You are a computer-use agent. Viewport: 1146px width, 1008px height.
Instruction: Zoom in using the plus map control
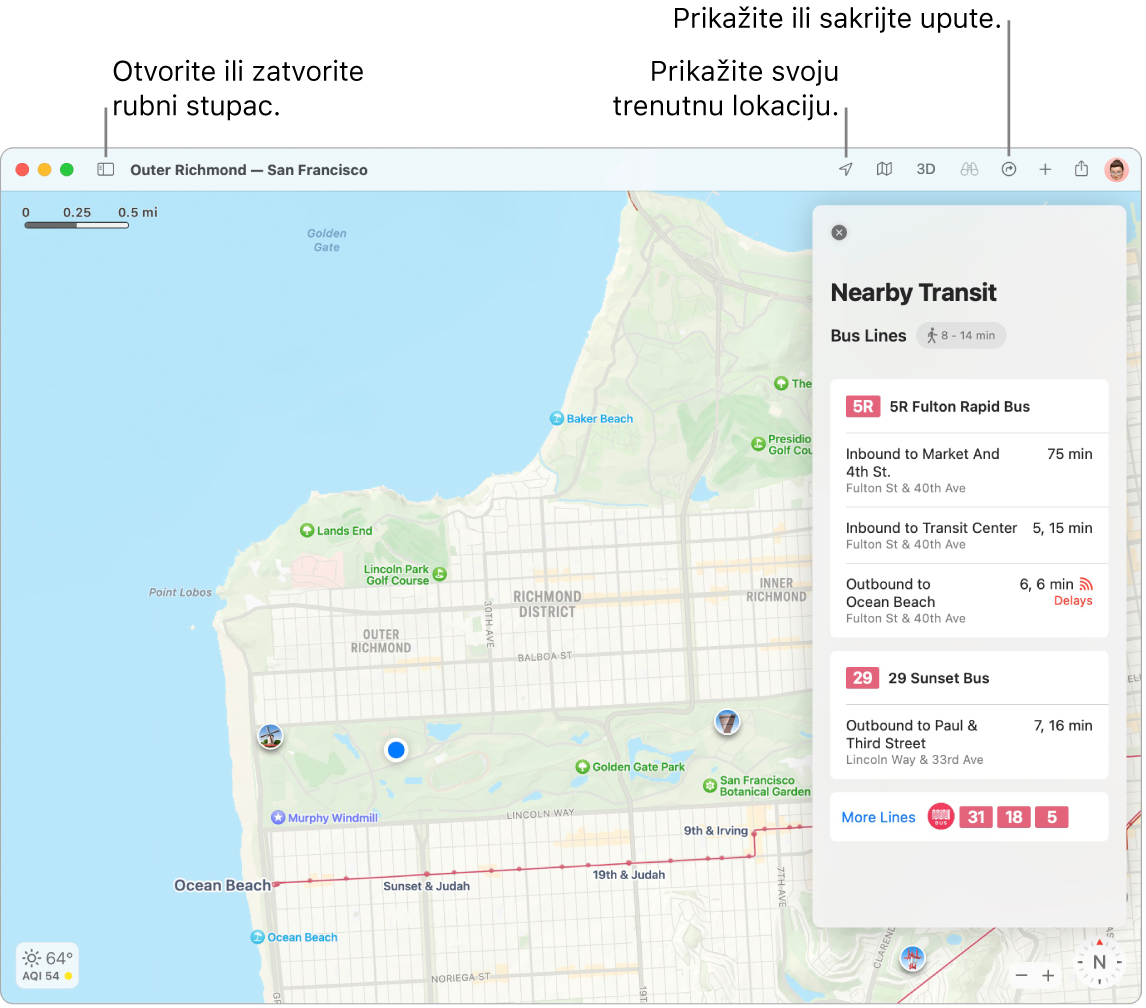(x=1048, y=975)
